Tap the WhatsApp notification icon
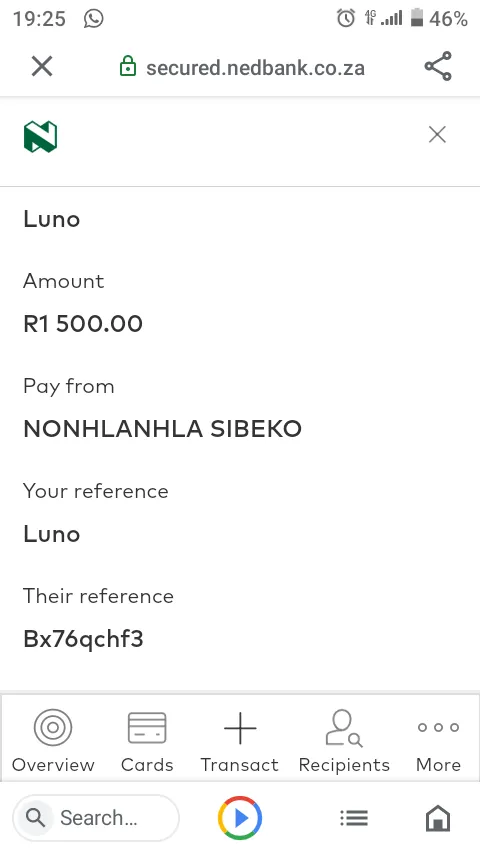Screen dimensions: 480x854 tap(94, 19)
